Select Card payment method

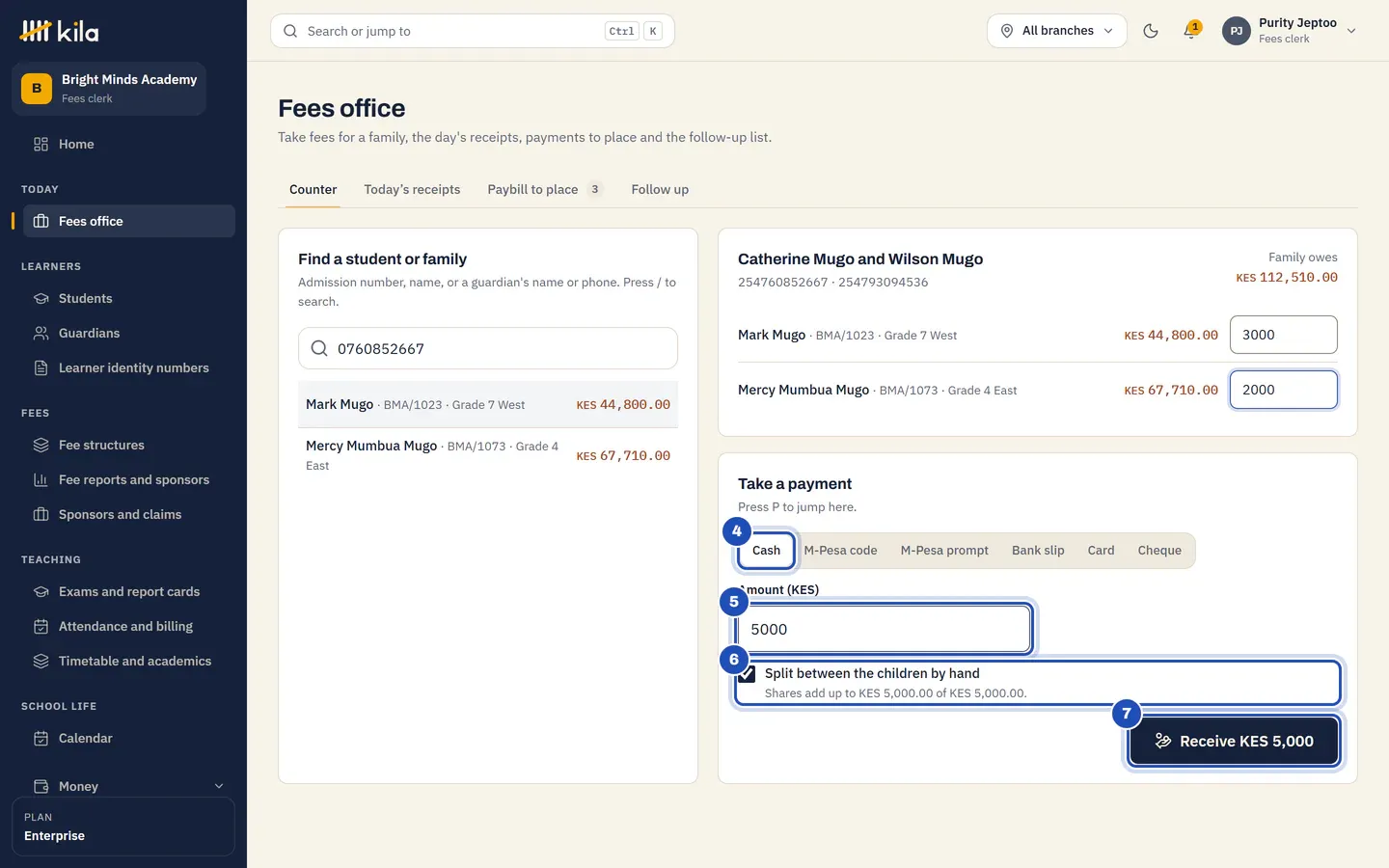coord(1101,551)
